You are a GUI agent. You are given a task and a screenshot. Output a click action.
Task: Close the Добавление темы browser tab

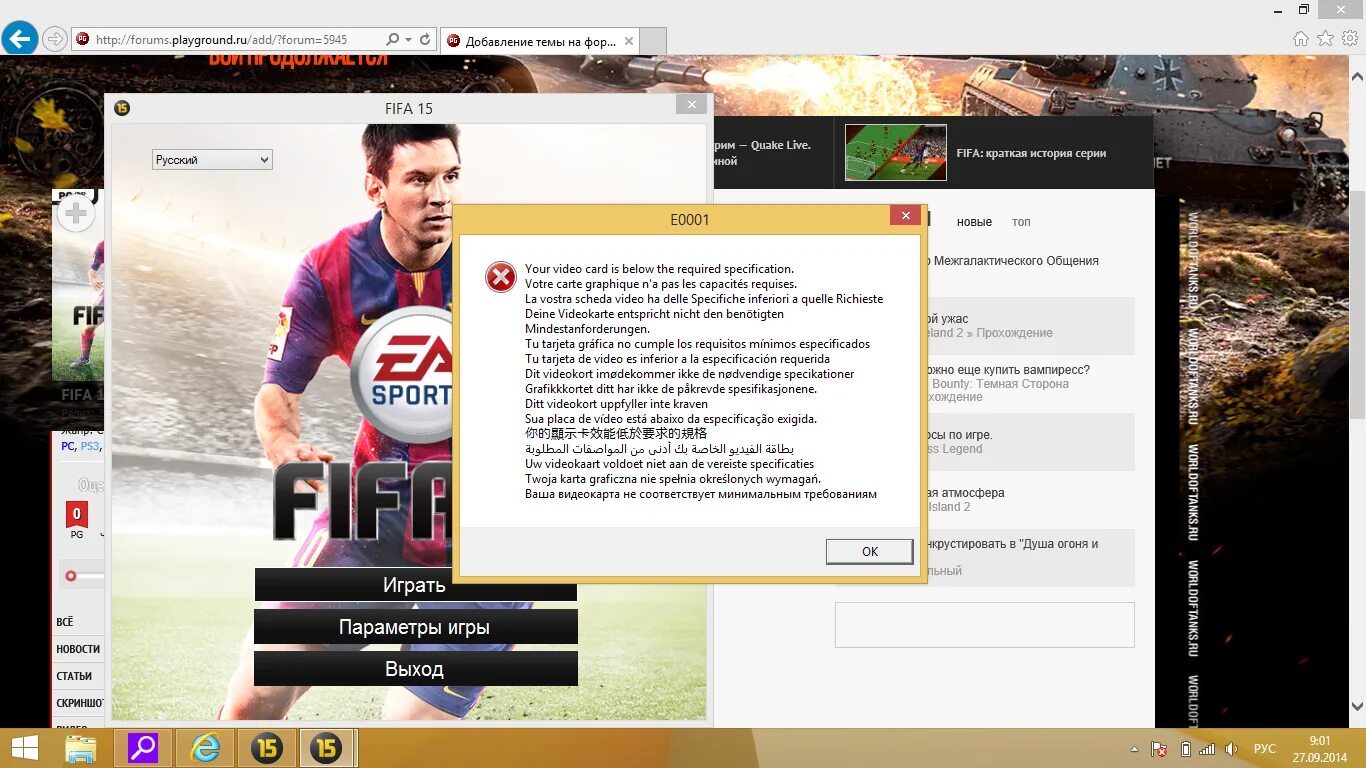(x=629, y=41)
